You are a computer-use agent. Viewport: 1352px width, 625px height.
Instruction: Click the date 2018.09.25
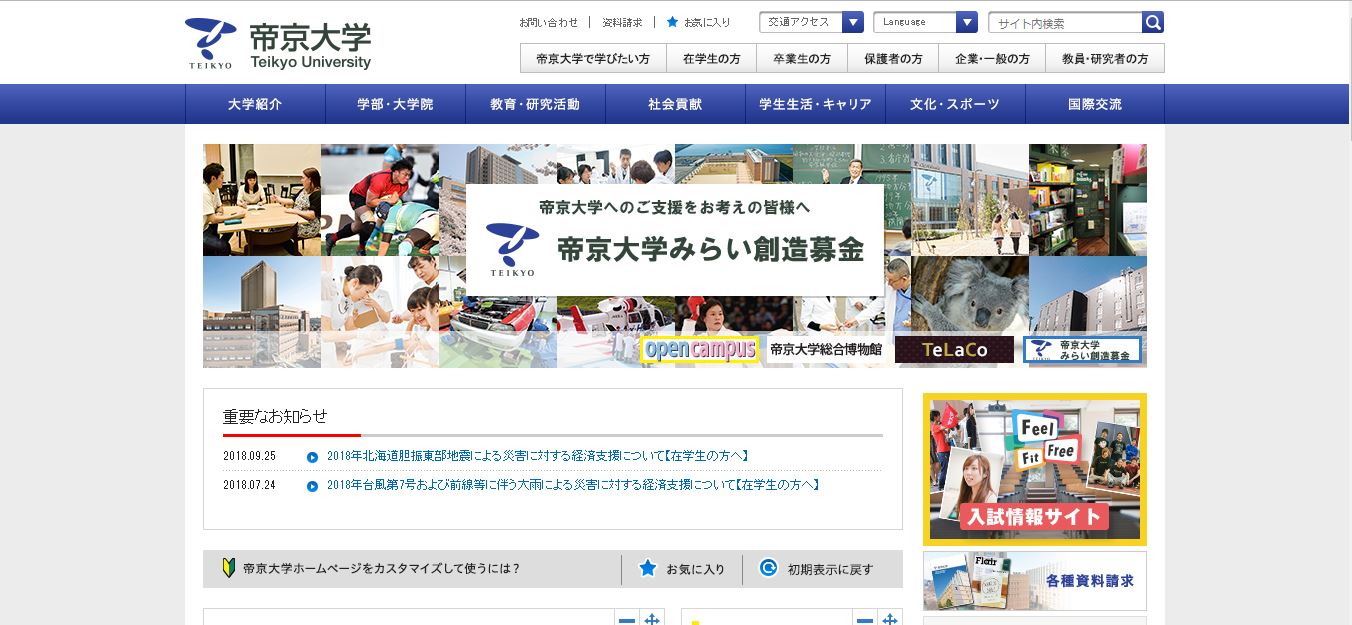point(249,456)
